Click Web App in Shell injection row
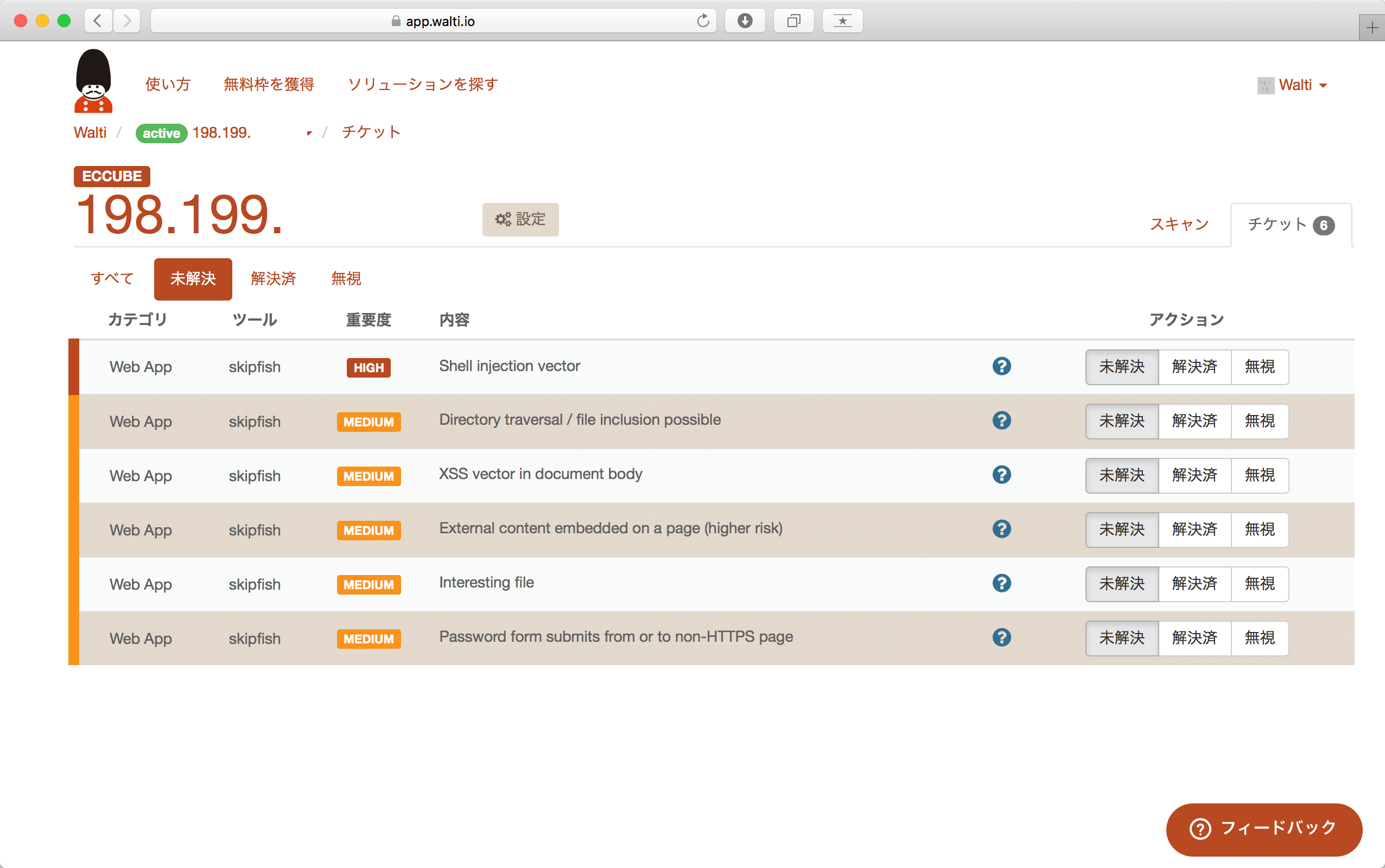 [141, 367]
